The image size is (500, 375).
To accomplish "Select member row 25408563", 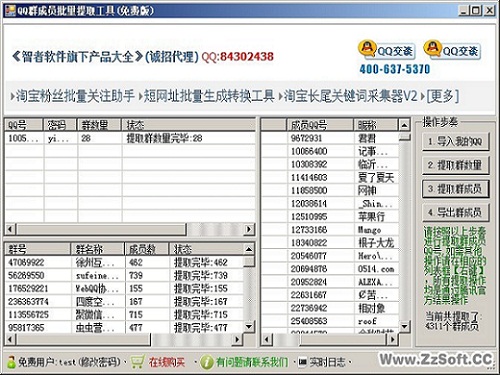I will click(x=330, y=321).
